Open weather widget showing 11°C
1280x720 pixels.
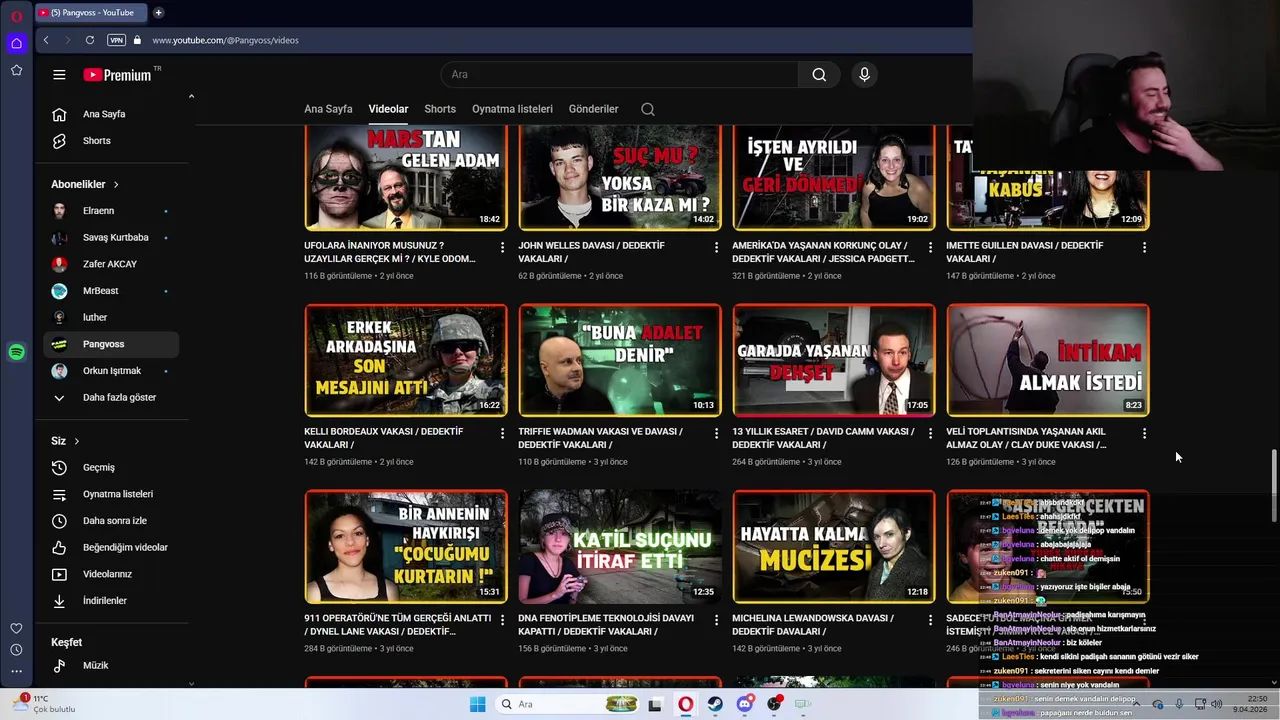pyautogui.click(x=45, y=704)
